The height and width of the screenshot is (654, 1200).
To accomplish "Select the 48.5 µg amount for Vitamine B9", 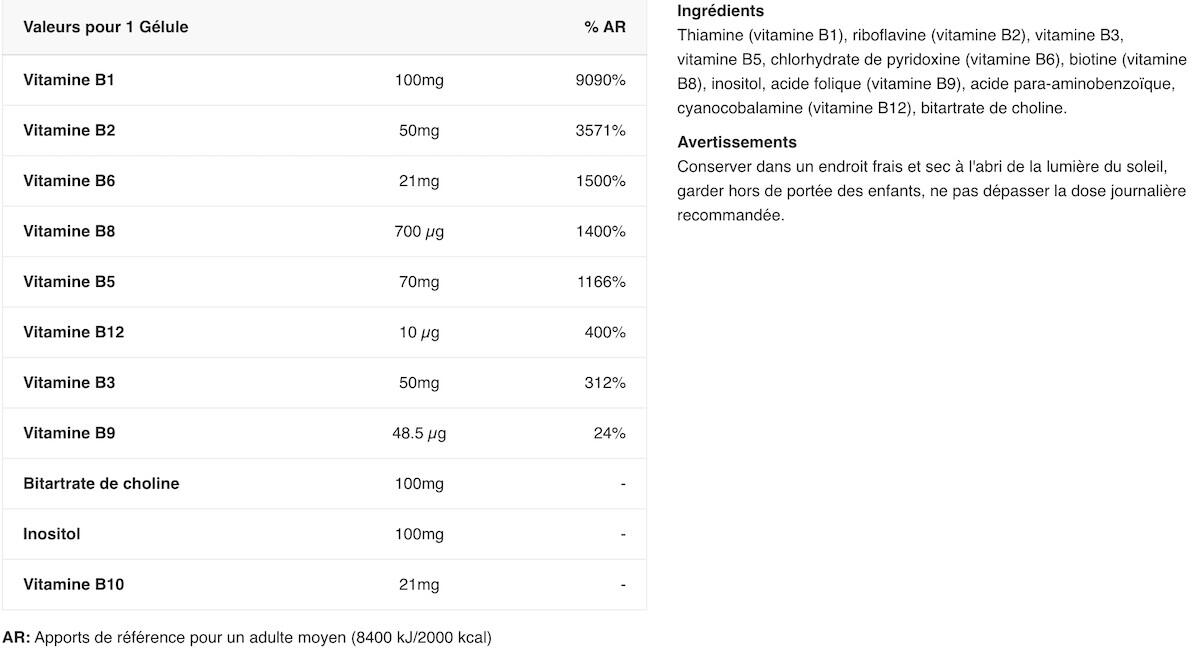I will (419, 433).
